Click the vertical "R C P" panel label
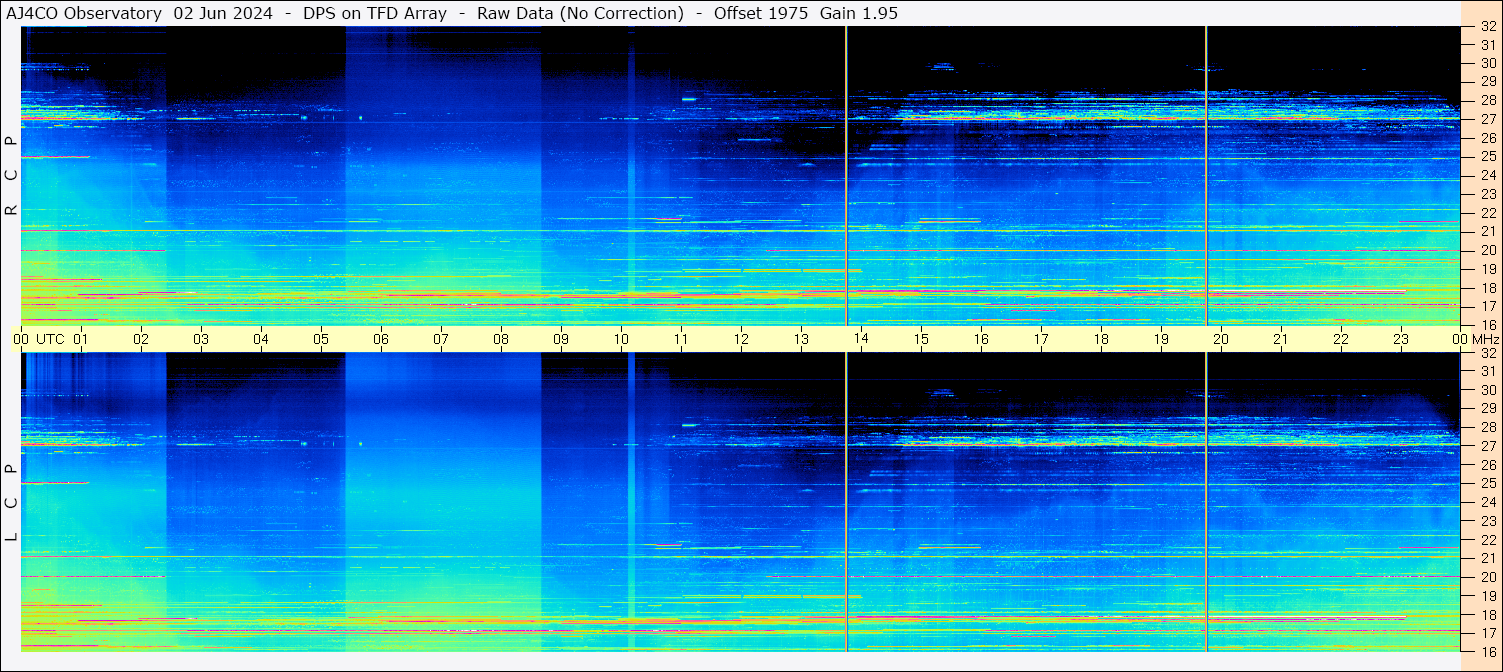The image size is (1503, 672). [12, 176]
